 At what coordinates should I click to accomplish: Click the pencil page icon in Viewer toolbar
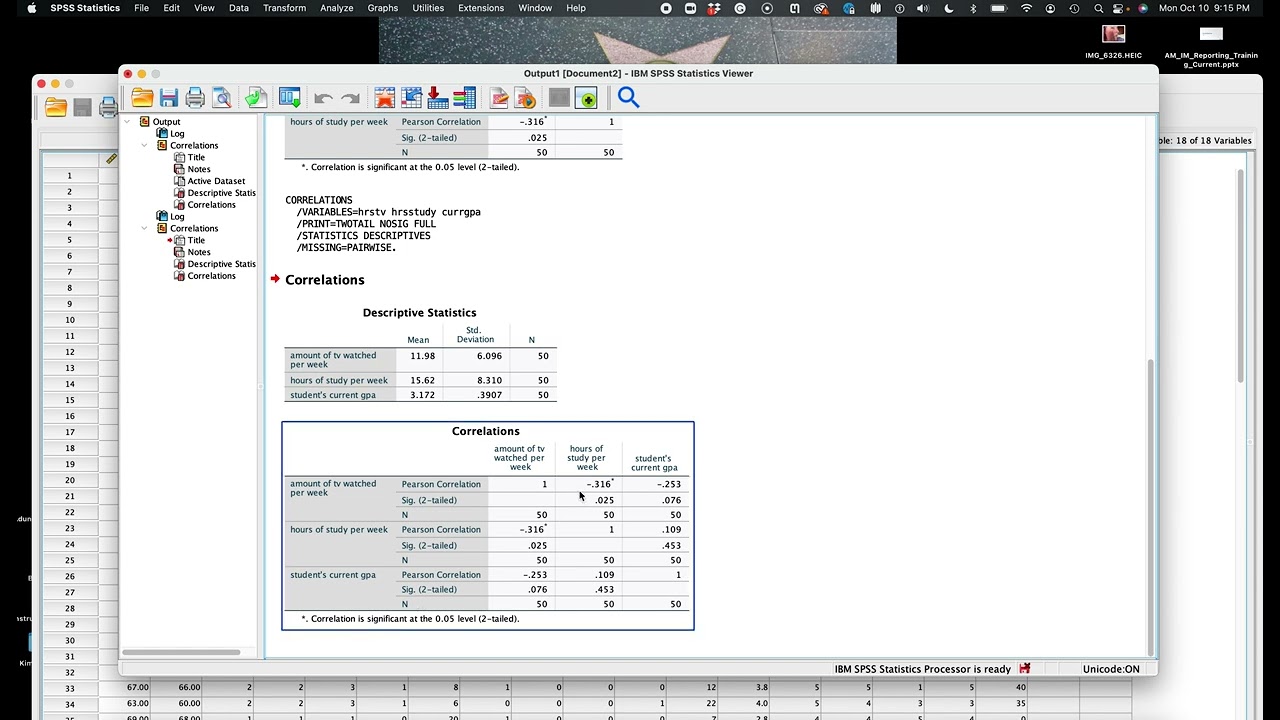point(499,97)
